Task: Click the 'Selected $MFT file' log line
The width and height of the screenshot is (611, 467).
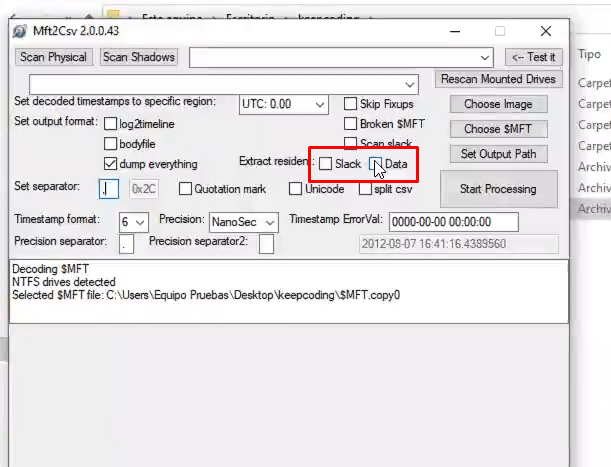Action: [x=206, y=295]
